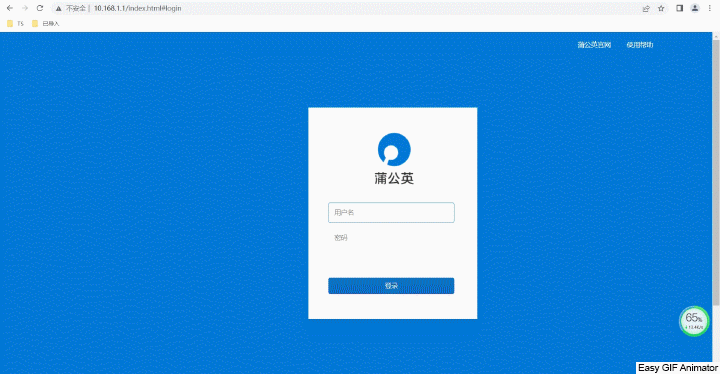Click the share page icon in address bar
The height and width of the screenshot is (374, 720).
pyautogui.click(x=646, y=8)
